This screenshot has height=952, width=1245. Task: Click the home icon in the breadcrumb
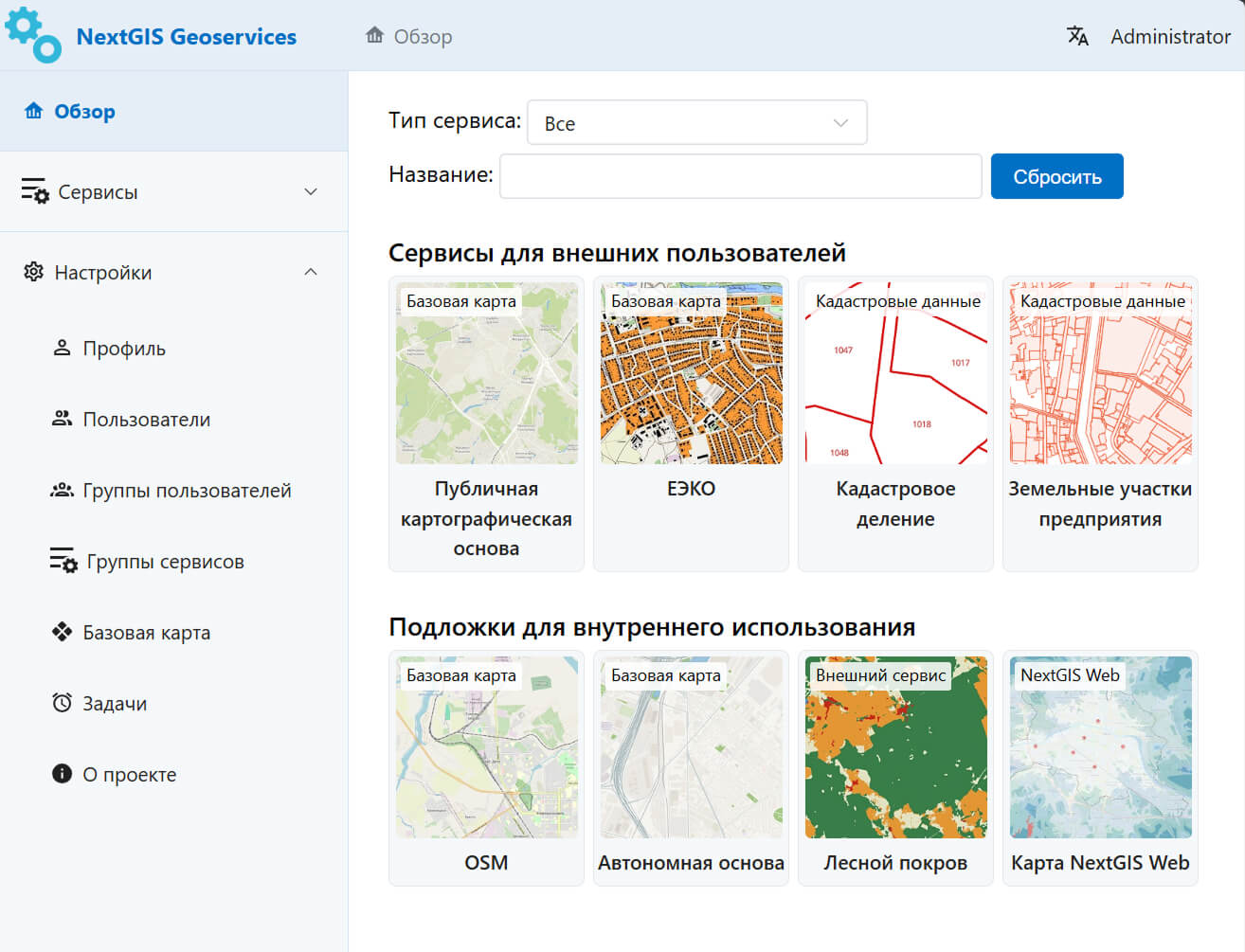pos(375,35)
